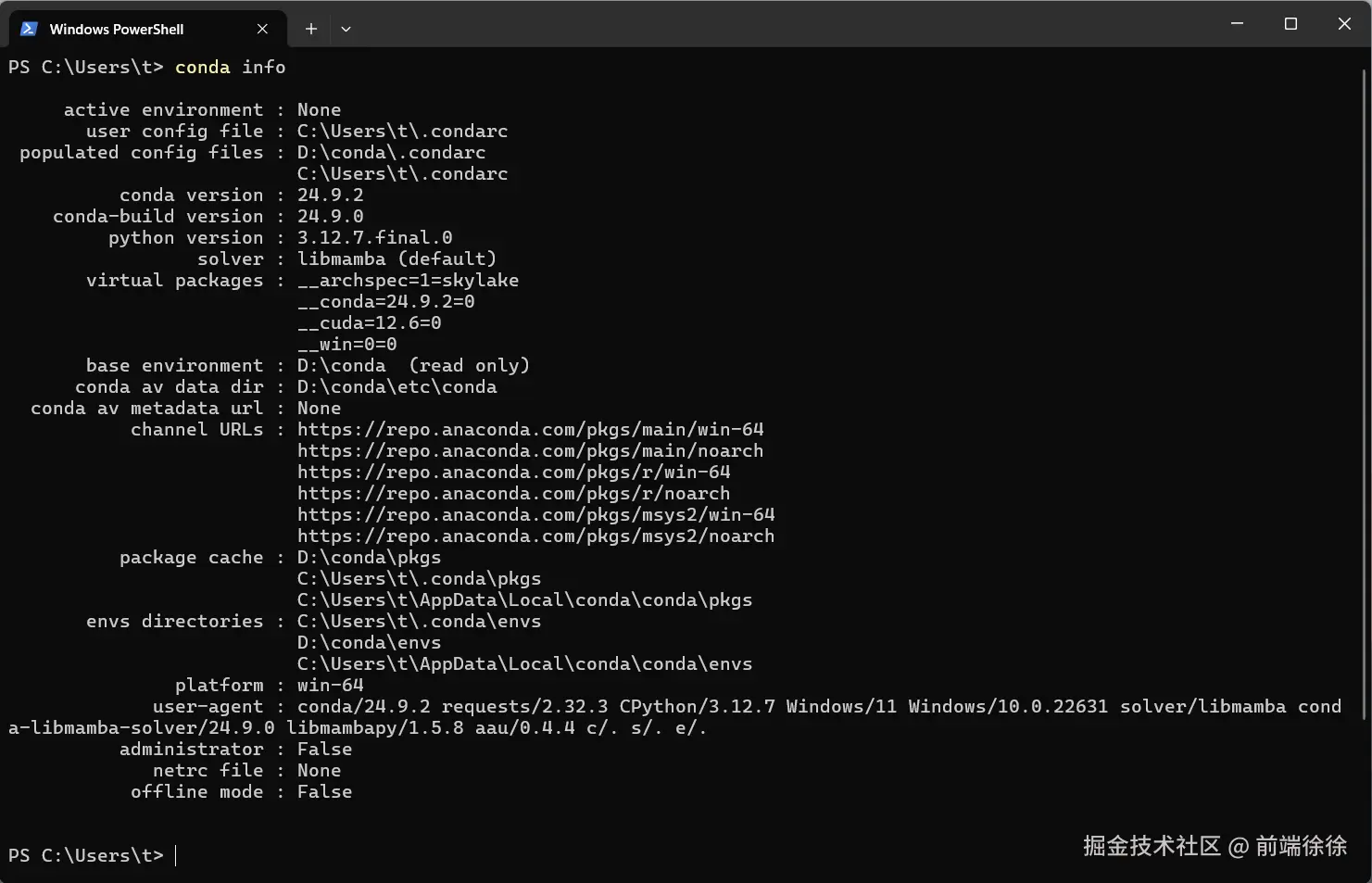Click virtual package __conda=24.9.2=0
1372x883 pixels.
tap(385, 301)
